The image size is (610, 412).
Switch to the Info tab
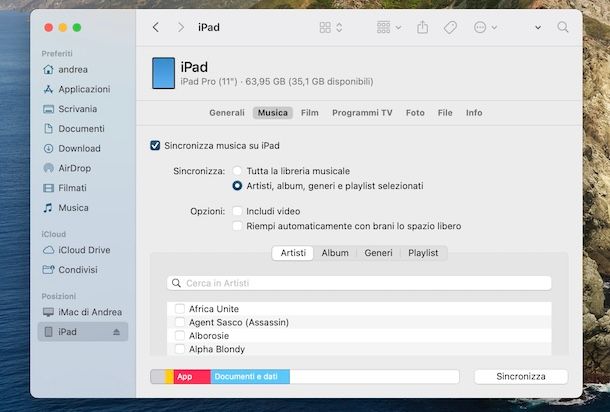tap(474, 113)
